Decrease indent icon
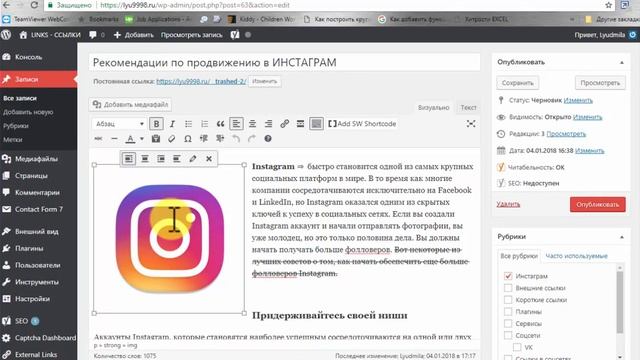640x360 pixels. pos(204,139)
